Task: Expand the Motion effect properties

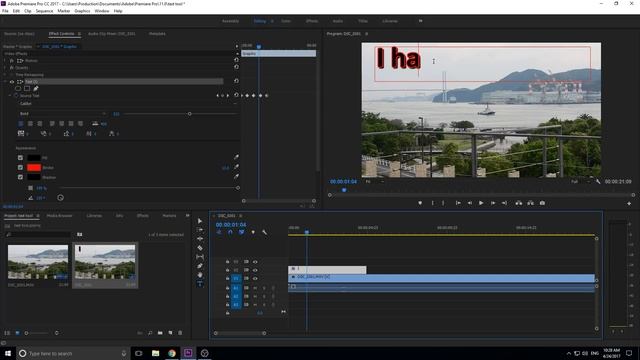Action: pos(5,60)
